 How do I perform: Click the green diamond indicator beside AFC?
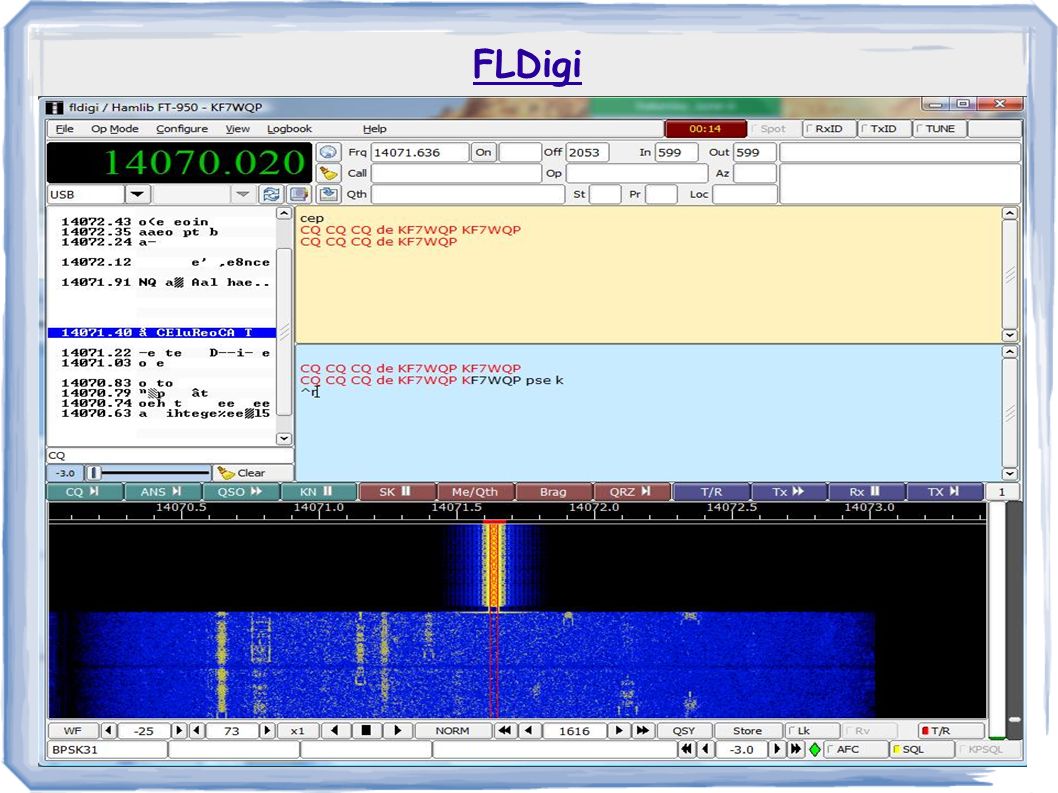tap(815, 749)
